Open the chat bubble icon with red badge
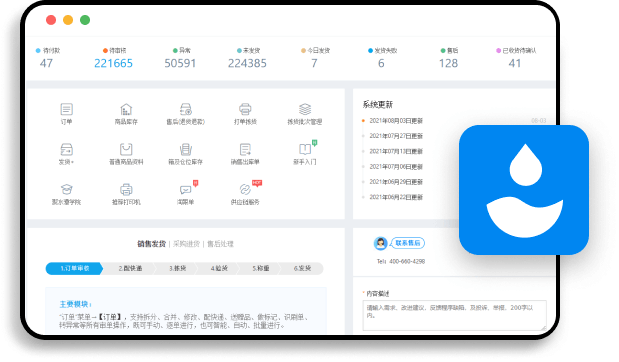The height and width of the screenshot is (362, 619). click(x=186, y=189)
